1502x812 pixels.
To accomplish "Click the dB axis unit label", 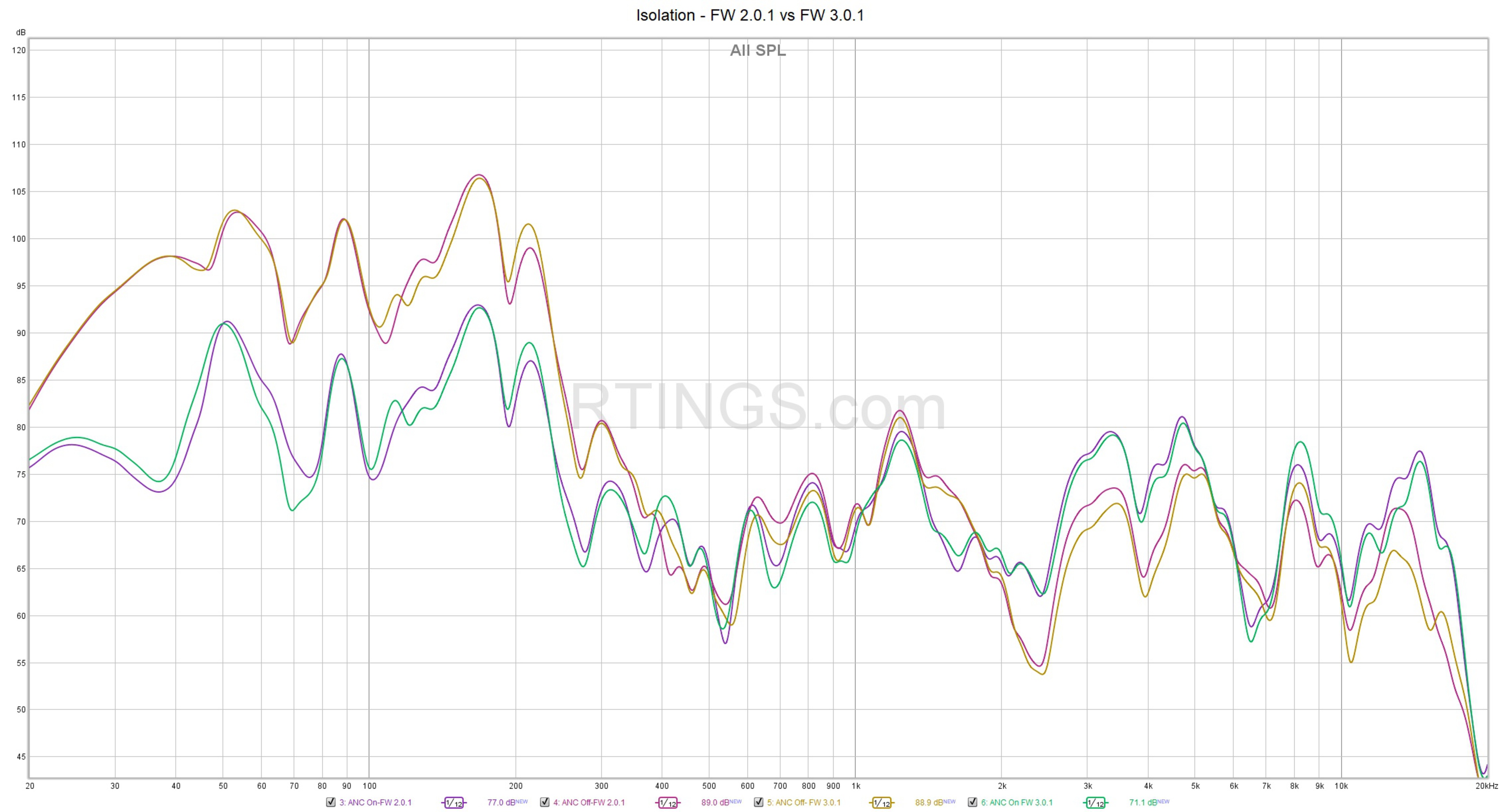I will click(x=21, y=32).
